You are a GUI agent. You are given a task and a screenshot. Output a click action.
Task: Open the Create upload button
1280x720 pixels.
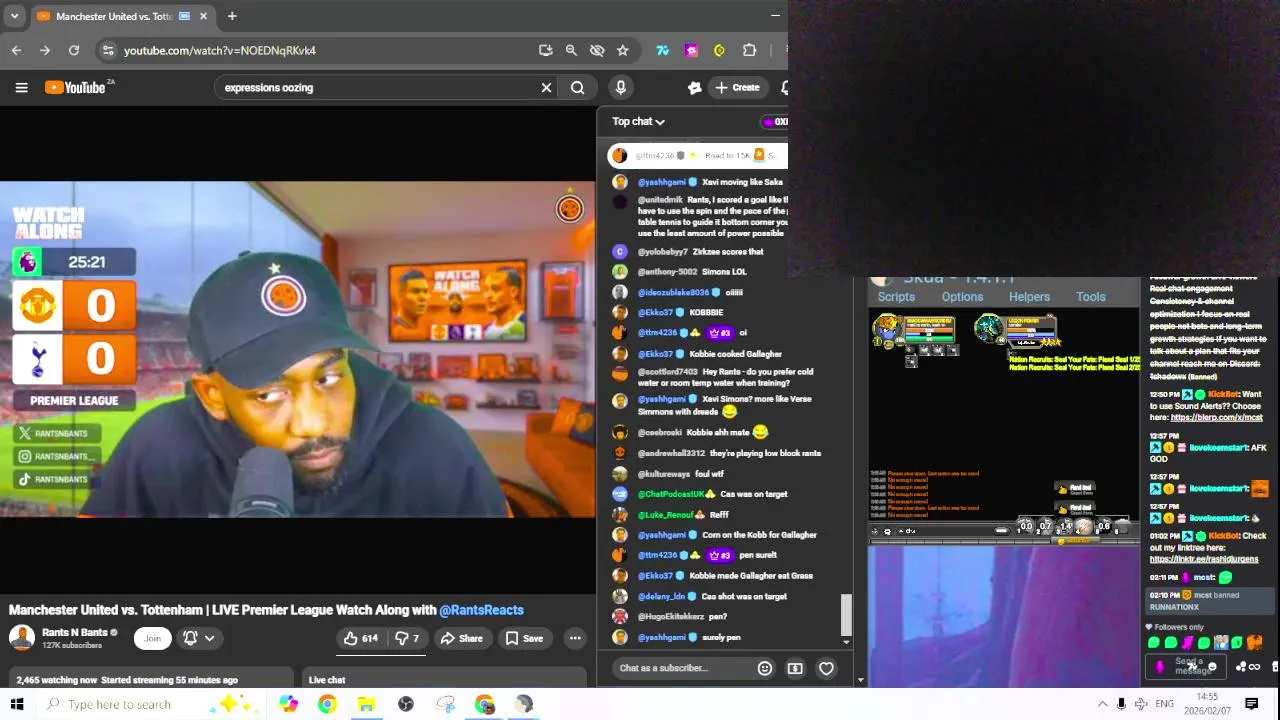(736, 87)
